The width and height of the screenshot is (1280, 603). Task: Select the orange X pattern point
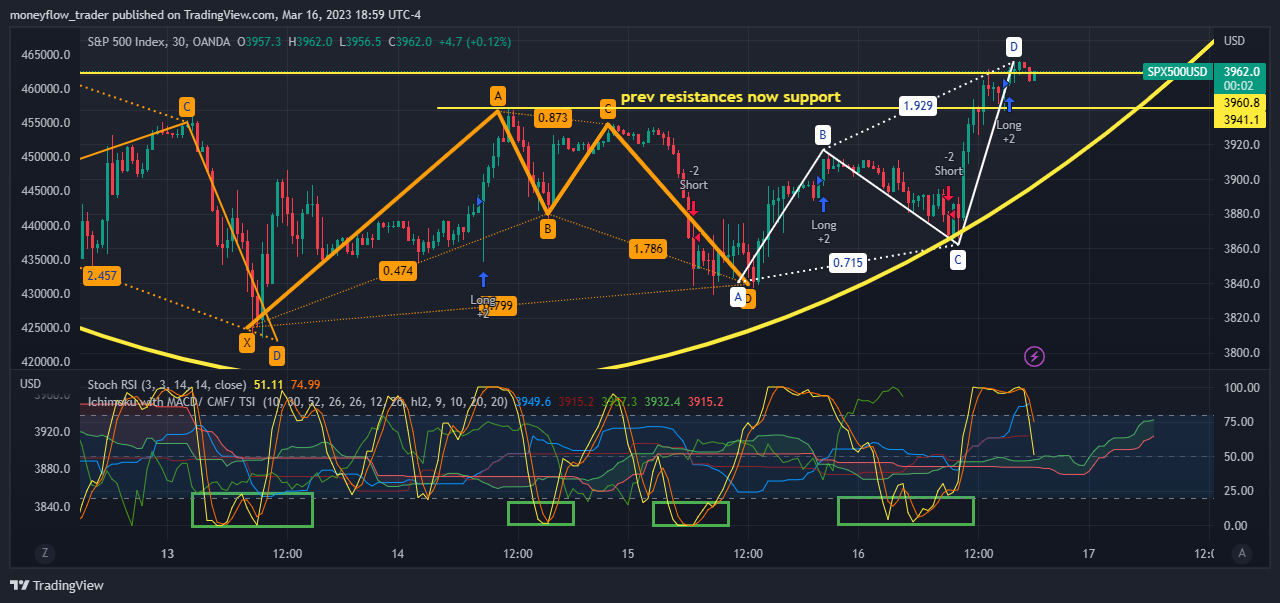point(246,343)
